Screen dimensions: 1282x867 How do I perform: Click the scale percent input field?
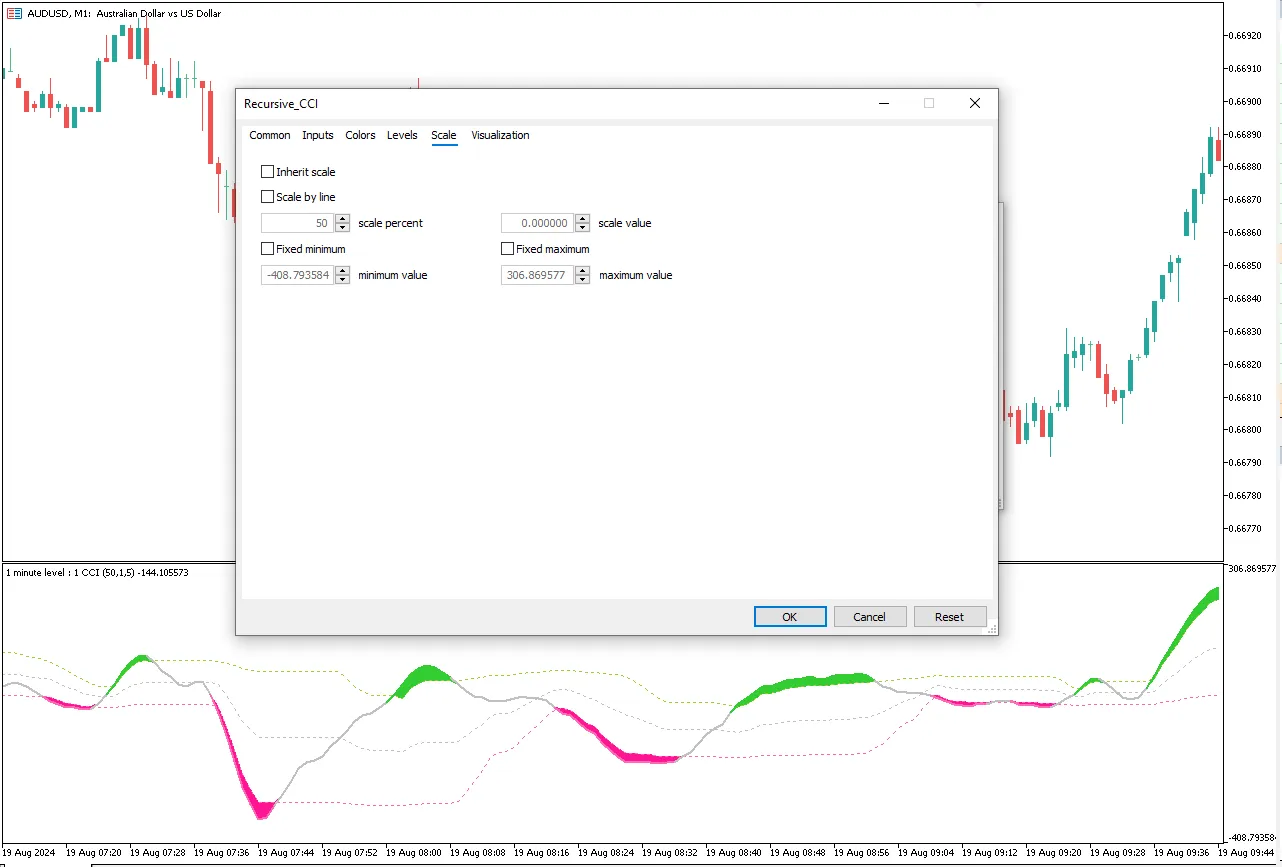click(x=297, y=223)
